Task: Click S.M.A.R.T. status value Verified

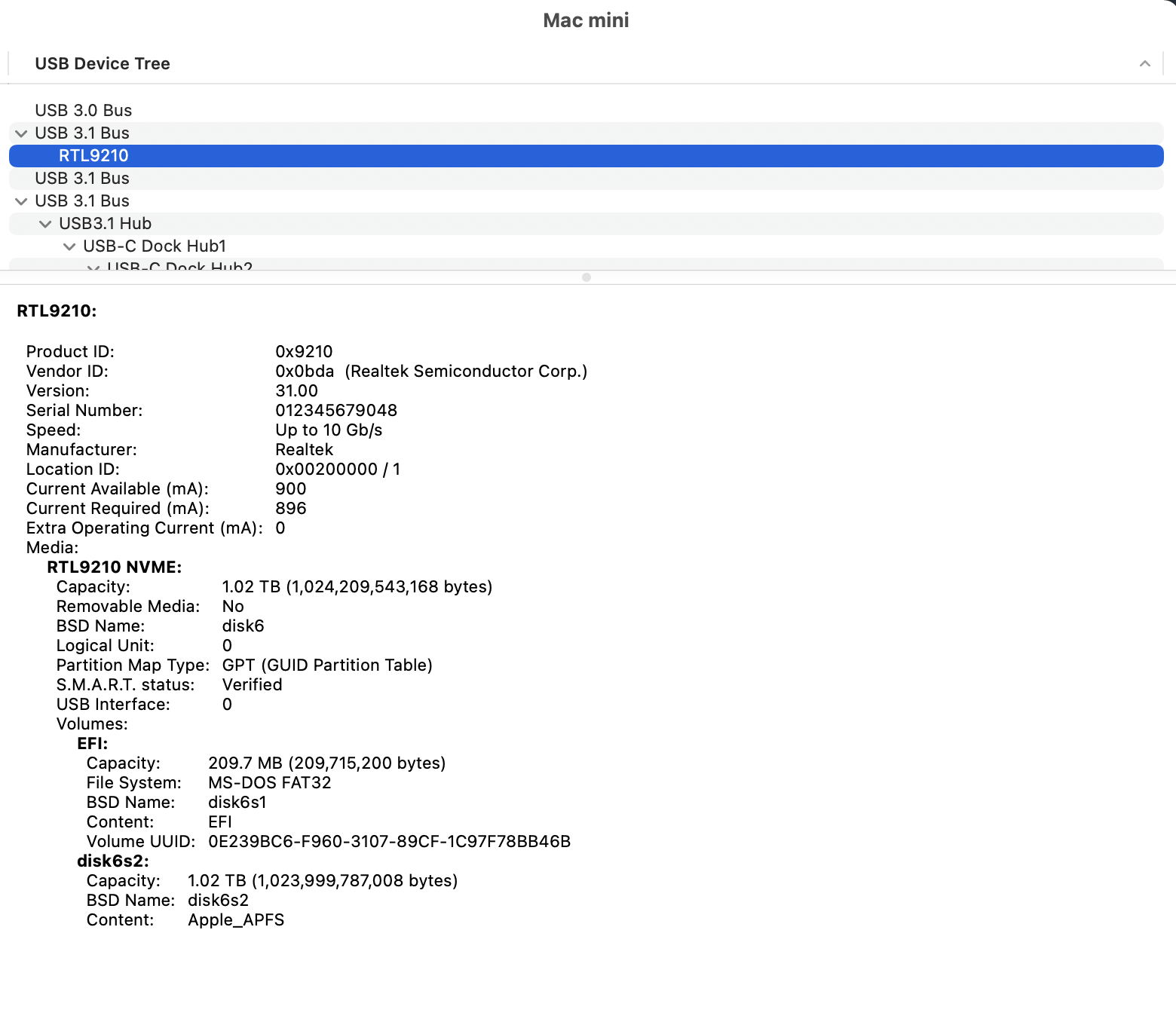Action: pos(252,685)
